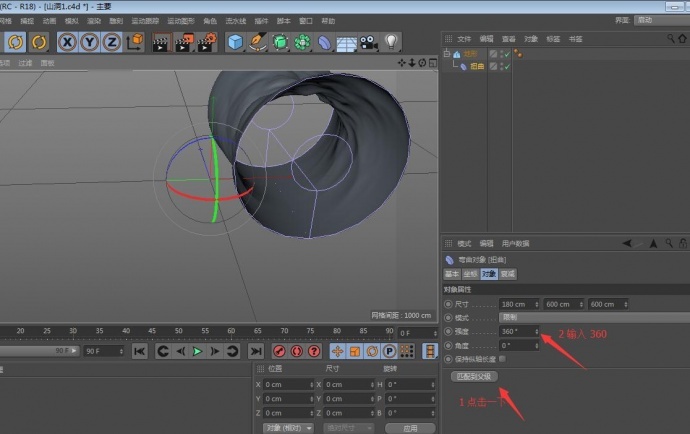
Task: Add a Cube primitive object
Action: click(235, 42)
